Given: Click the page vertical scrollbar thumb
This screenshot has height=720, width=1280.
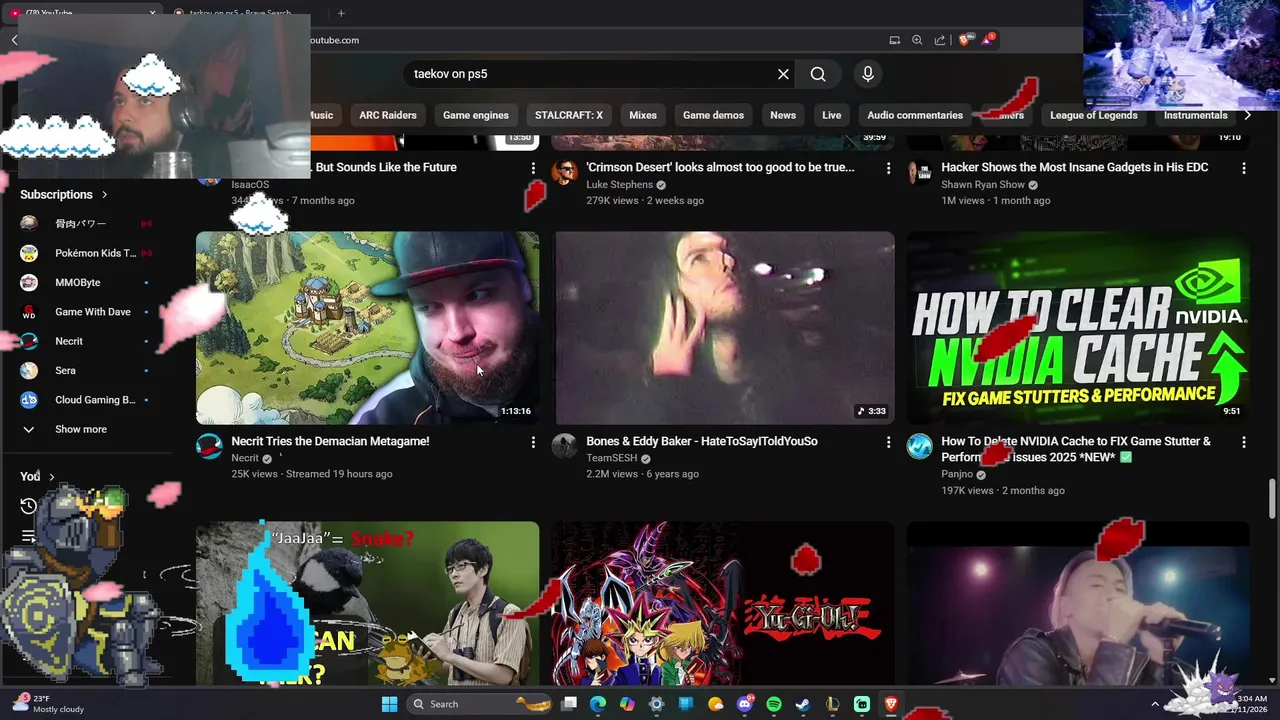Looking at the screenshot, I should click(1272, 500).
